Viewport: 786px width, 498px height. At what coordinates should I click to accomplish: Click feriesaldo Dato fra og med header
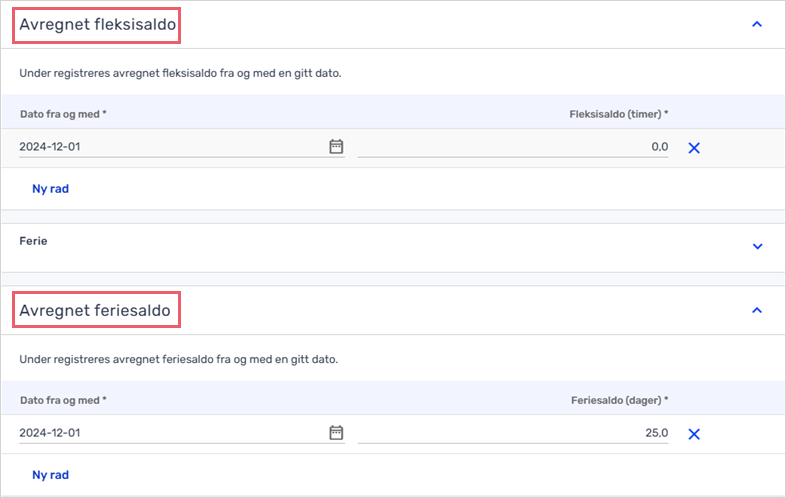pyautogui.click(x=63, y=400)
